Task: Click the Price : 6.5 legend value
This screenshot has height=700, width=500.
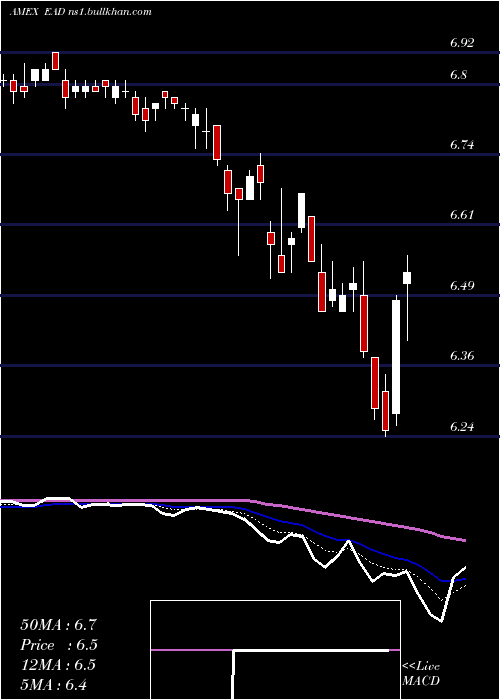Action: [59, 645]
